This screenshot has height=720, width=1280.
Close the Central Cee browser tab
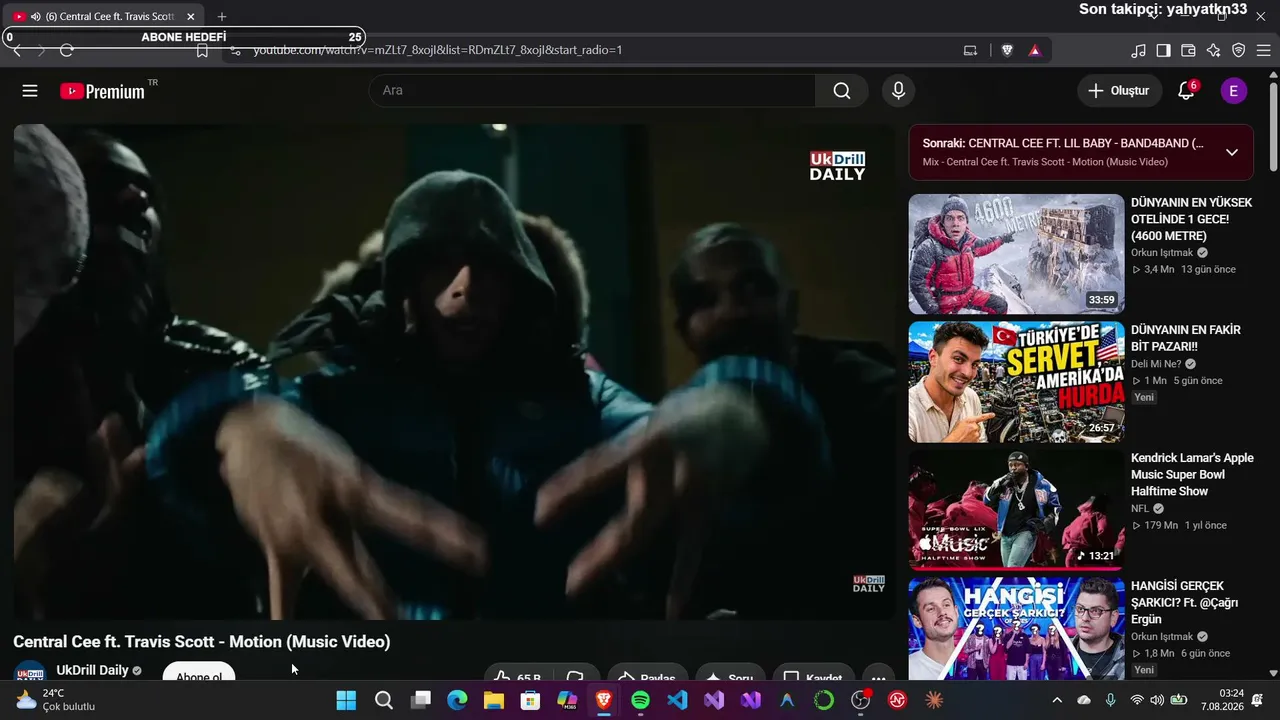tap(190, 17)
